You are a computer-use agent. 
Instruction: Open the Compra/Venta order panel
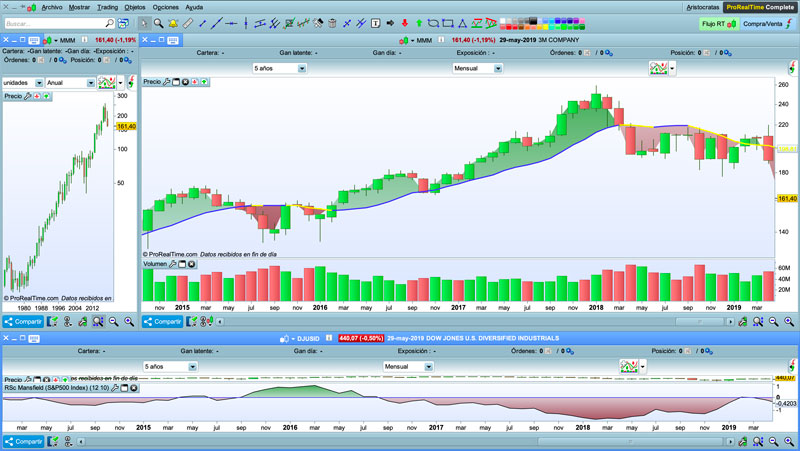(768, 23)
